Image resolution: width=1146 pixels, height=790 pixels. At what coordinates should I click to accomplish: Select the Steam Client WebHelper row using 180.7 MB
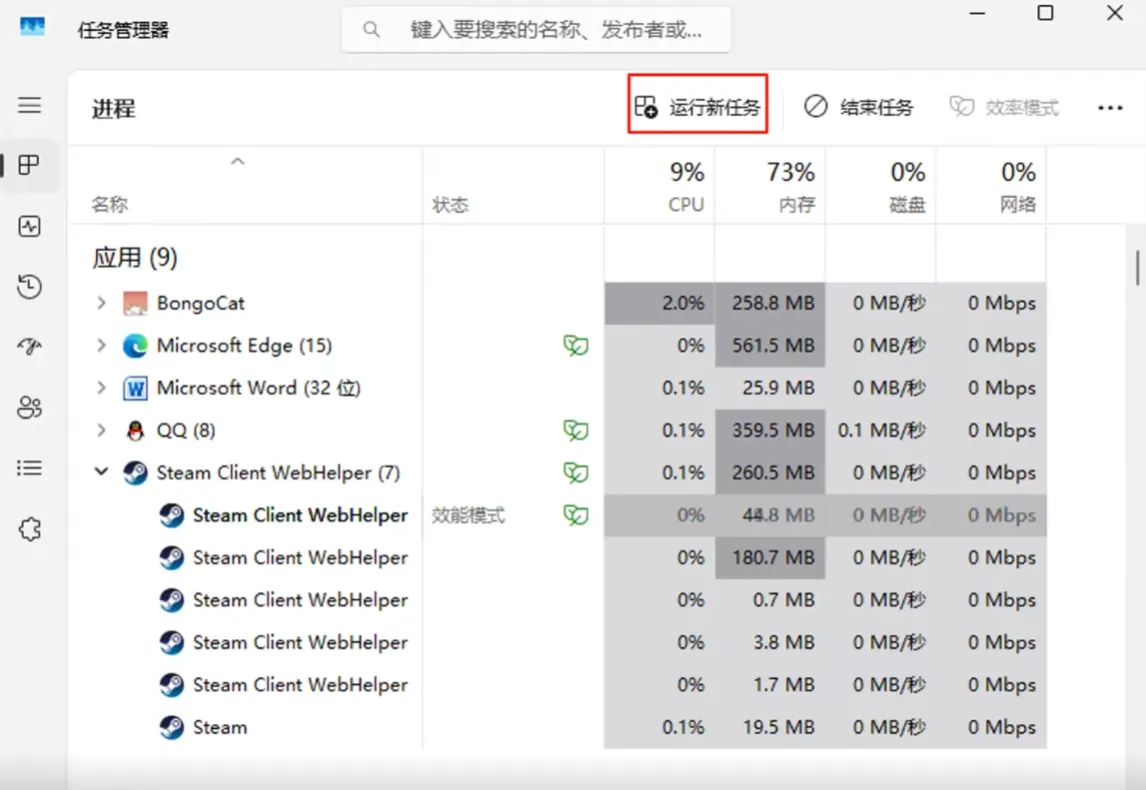pos(557,558)
